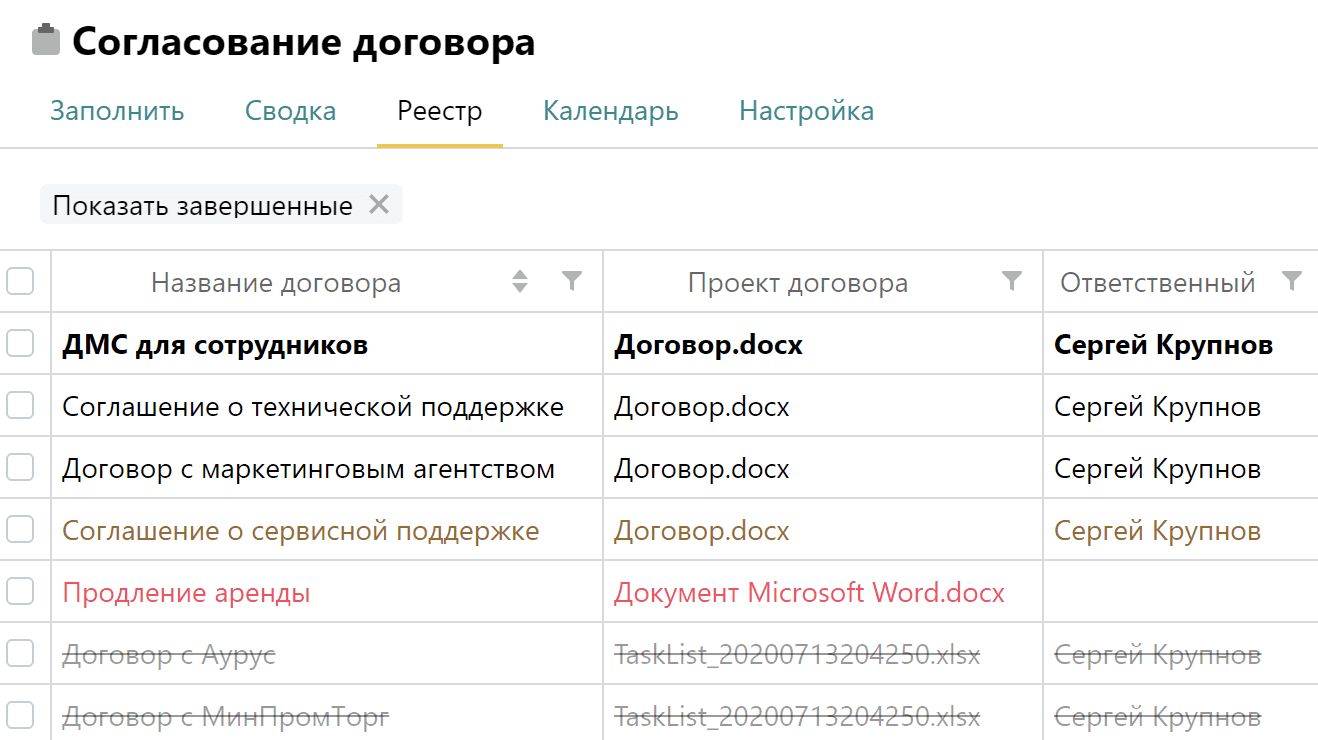Viewport: 1318px width, 740px height.
Task: Switch to the Заполнить tab
Action: [117, 111]
